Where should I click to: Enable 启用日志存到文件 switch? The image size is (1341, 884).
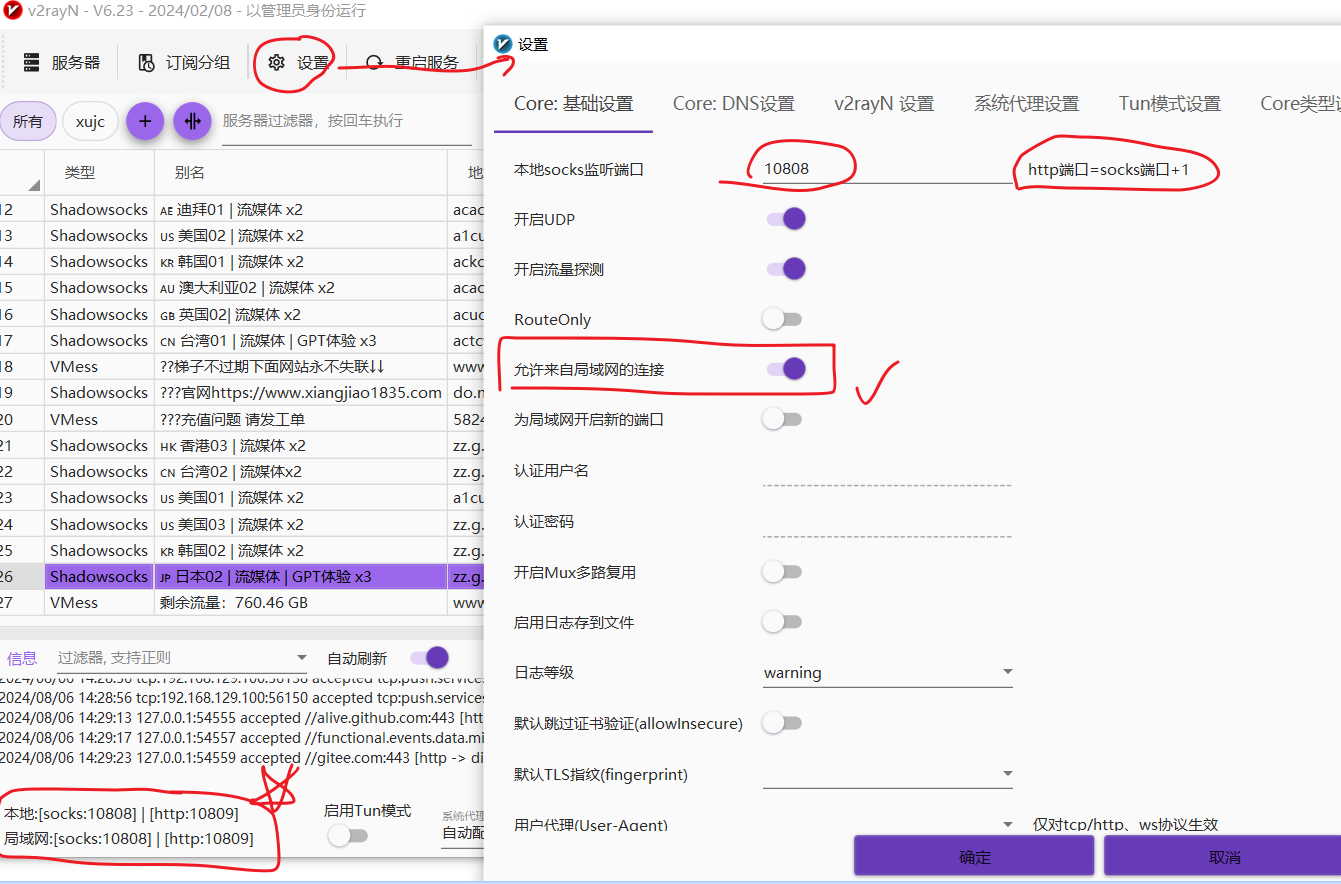click(x=782, y=622)
